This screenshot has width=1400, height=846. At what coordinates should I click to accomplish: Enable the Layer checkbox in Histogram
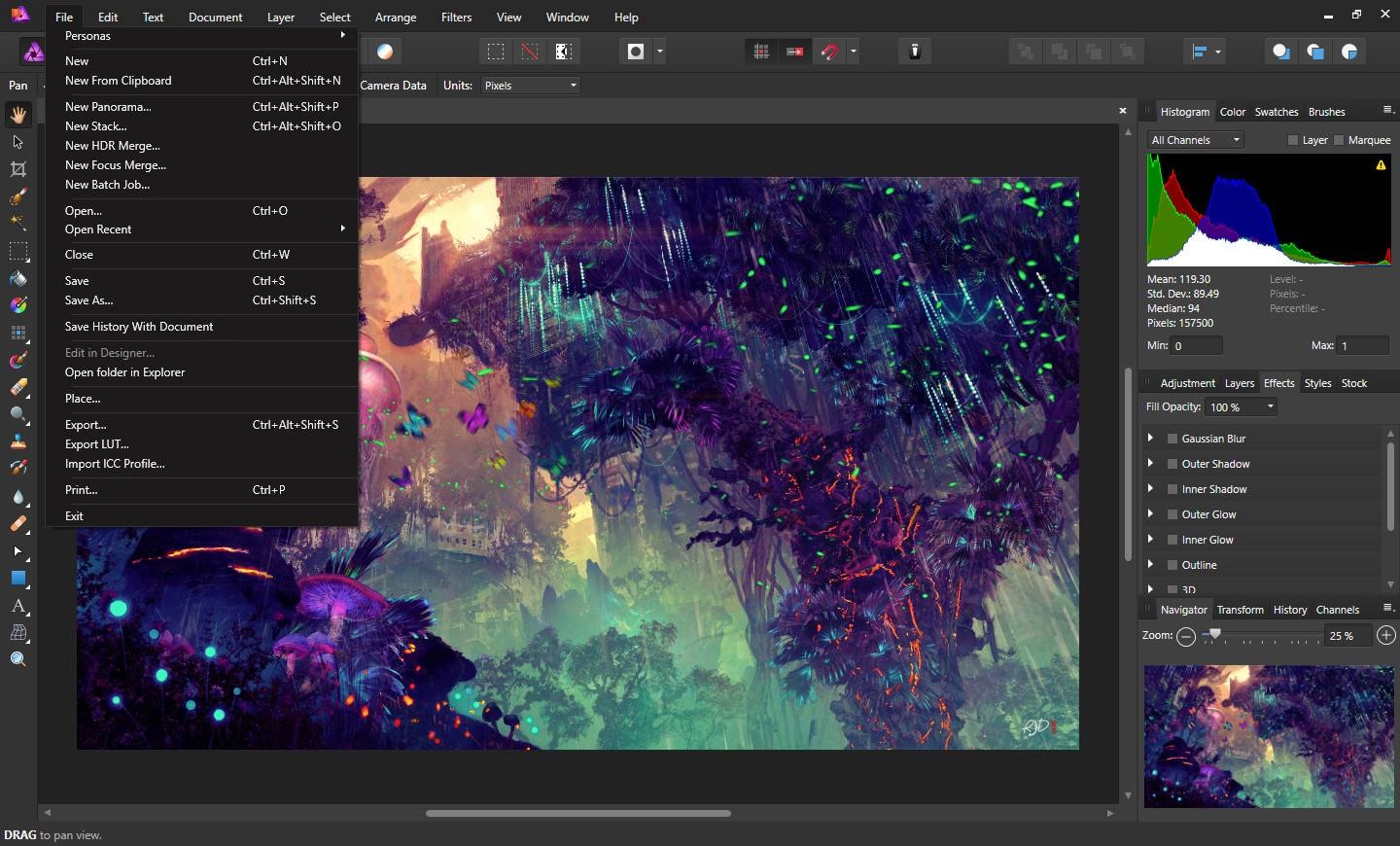tap(1293, 140)
